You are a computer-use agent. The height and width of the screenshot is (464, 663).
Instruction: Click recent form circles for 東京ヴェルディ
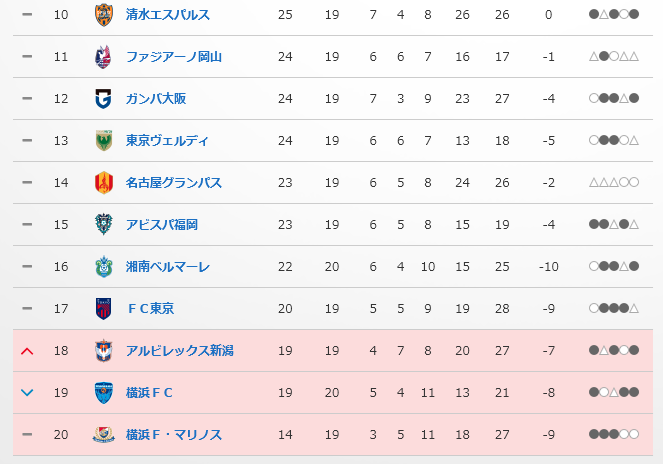point(614,141)
